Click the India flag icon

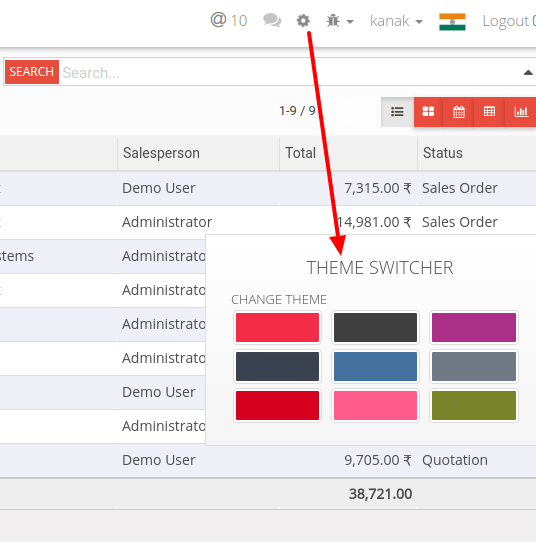click(x=452, y=21)
